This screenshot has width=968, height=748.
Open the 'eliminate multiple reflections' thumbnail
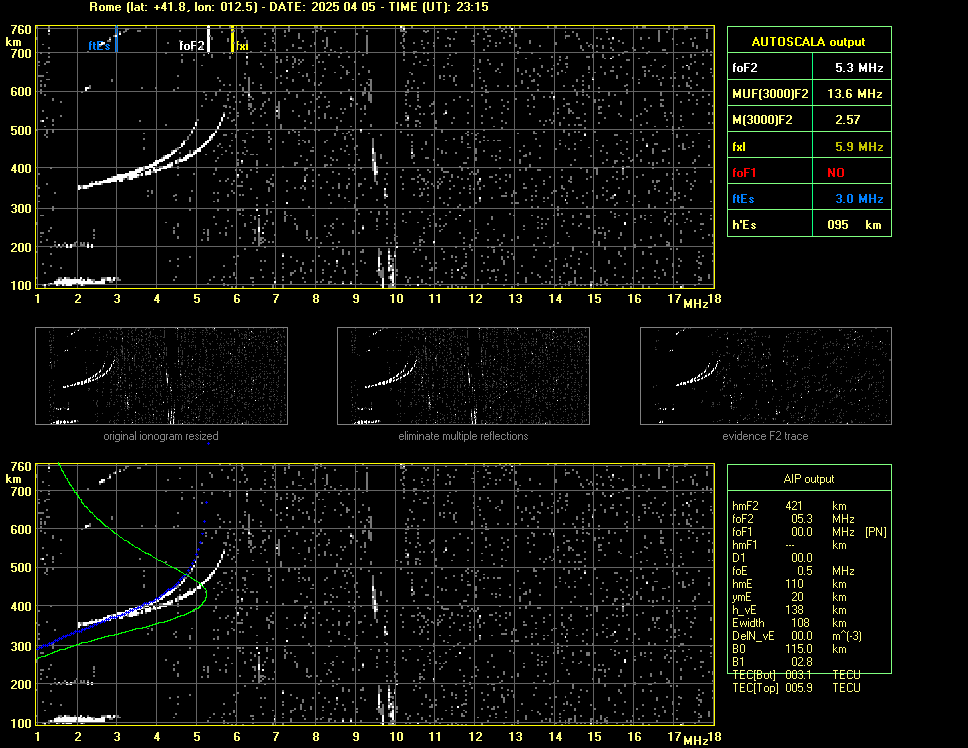pyautogui.click(x=463, y=376)
